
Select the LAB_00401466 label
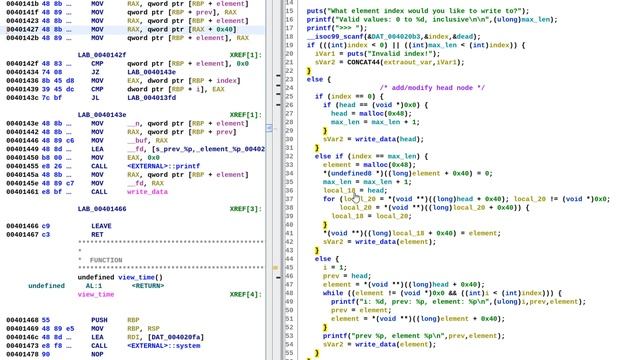coord(102,209)
